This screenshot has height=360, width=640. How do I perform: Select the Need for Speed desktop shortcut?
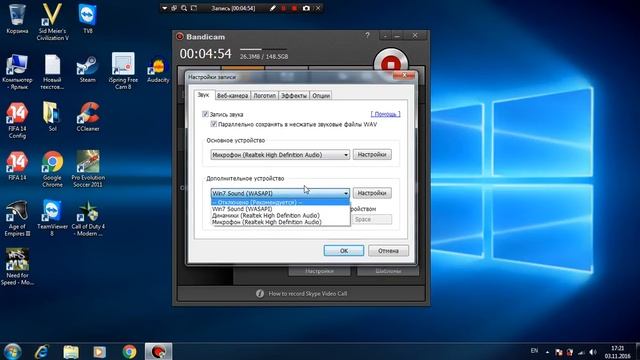[x=17, y=267]
